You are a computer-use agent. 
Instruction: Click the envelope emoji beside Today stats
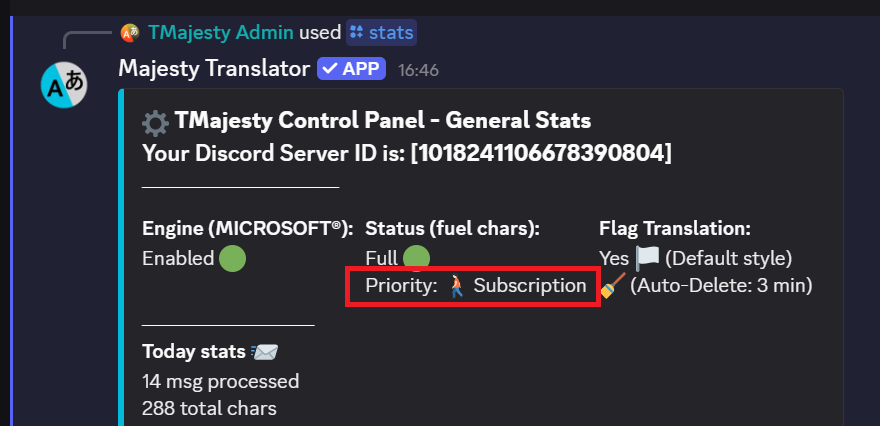point(265,351)
